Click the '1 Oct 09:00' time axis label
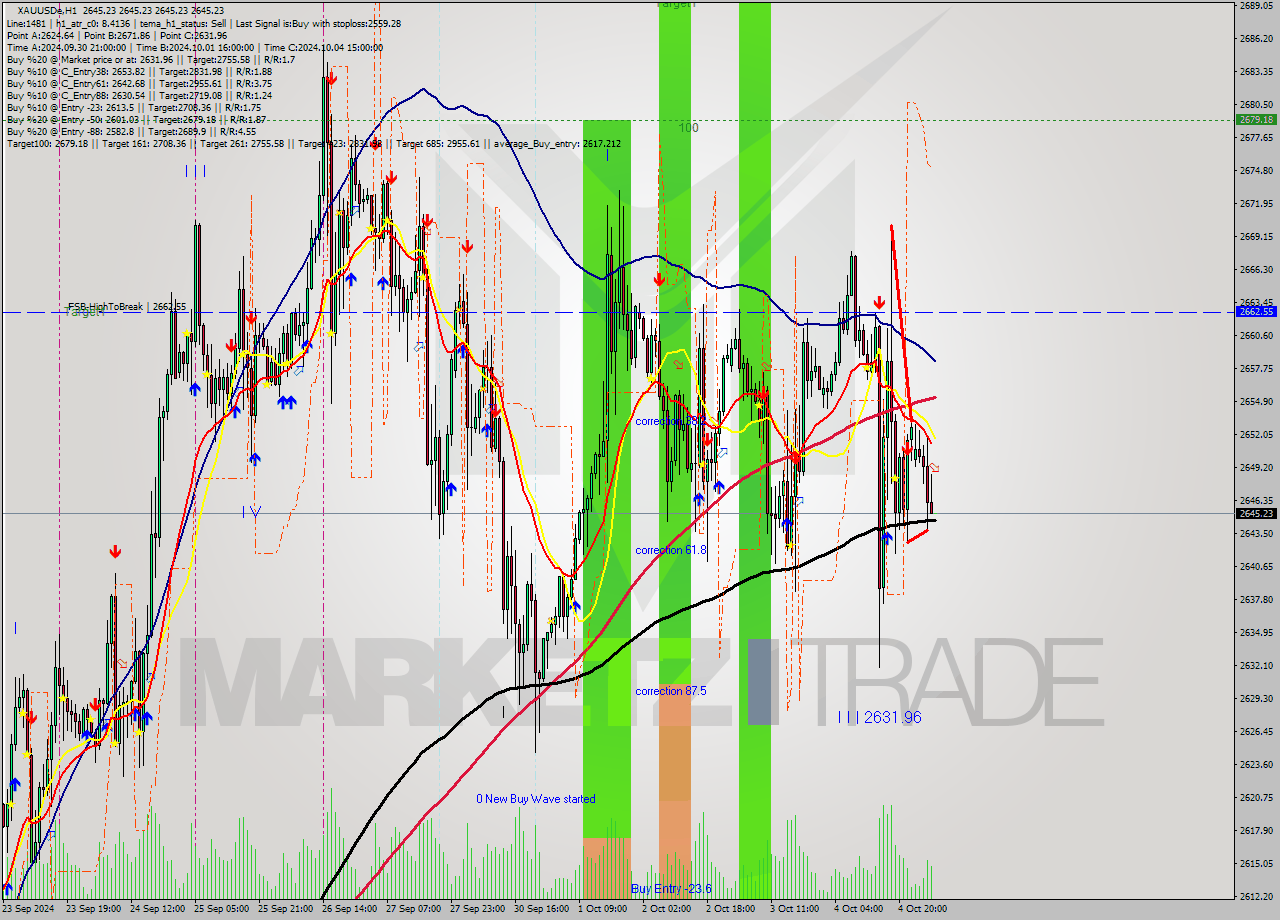The height and width of the screenshot is (920, 1280). [604, 910]
